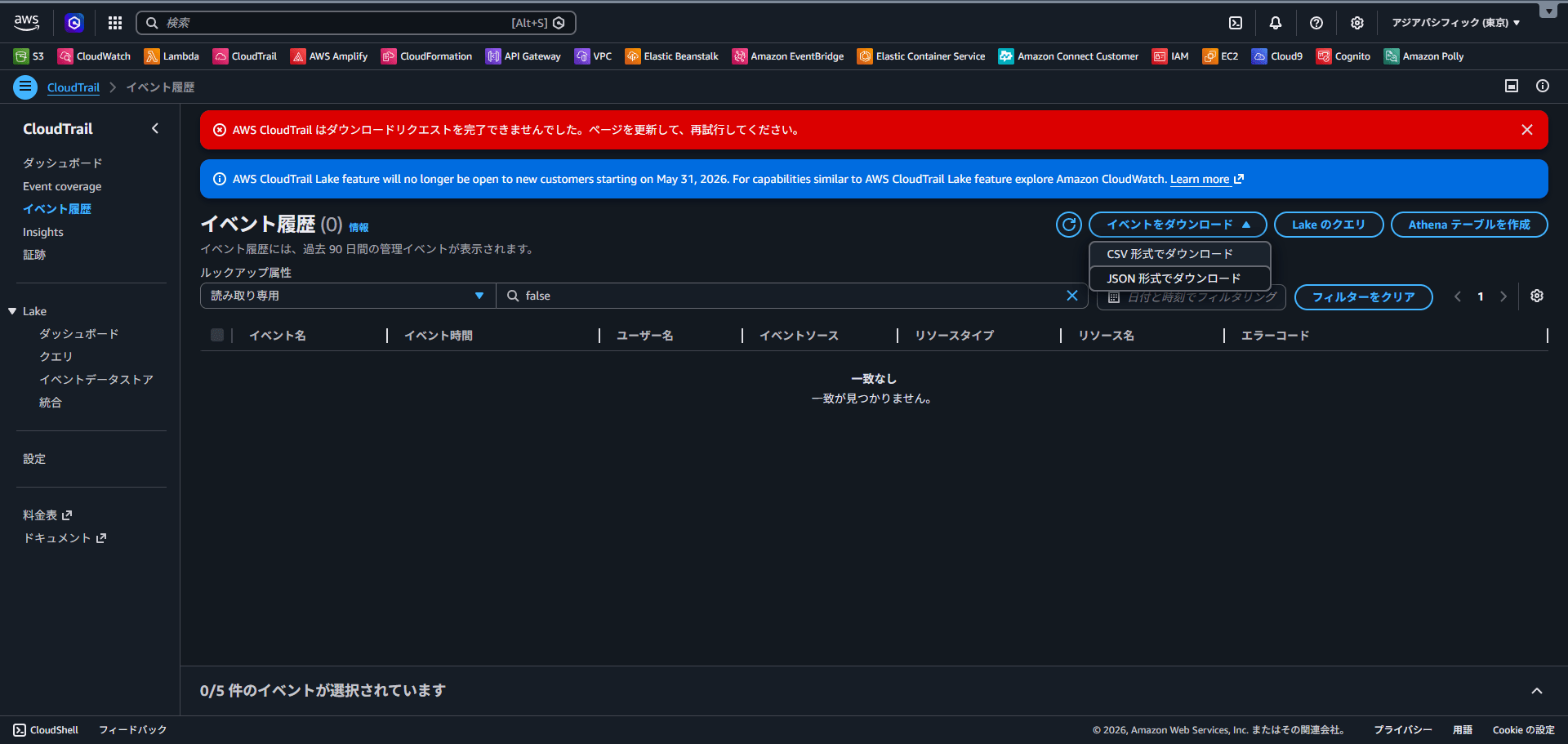This screenshot has height=744, width=1568.
Task: Open CloudTrail shortcut in favorites bar
Action: pos(245,56)
